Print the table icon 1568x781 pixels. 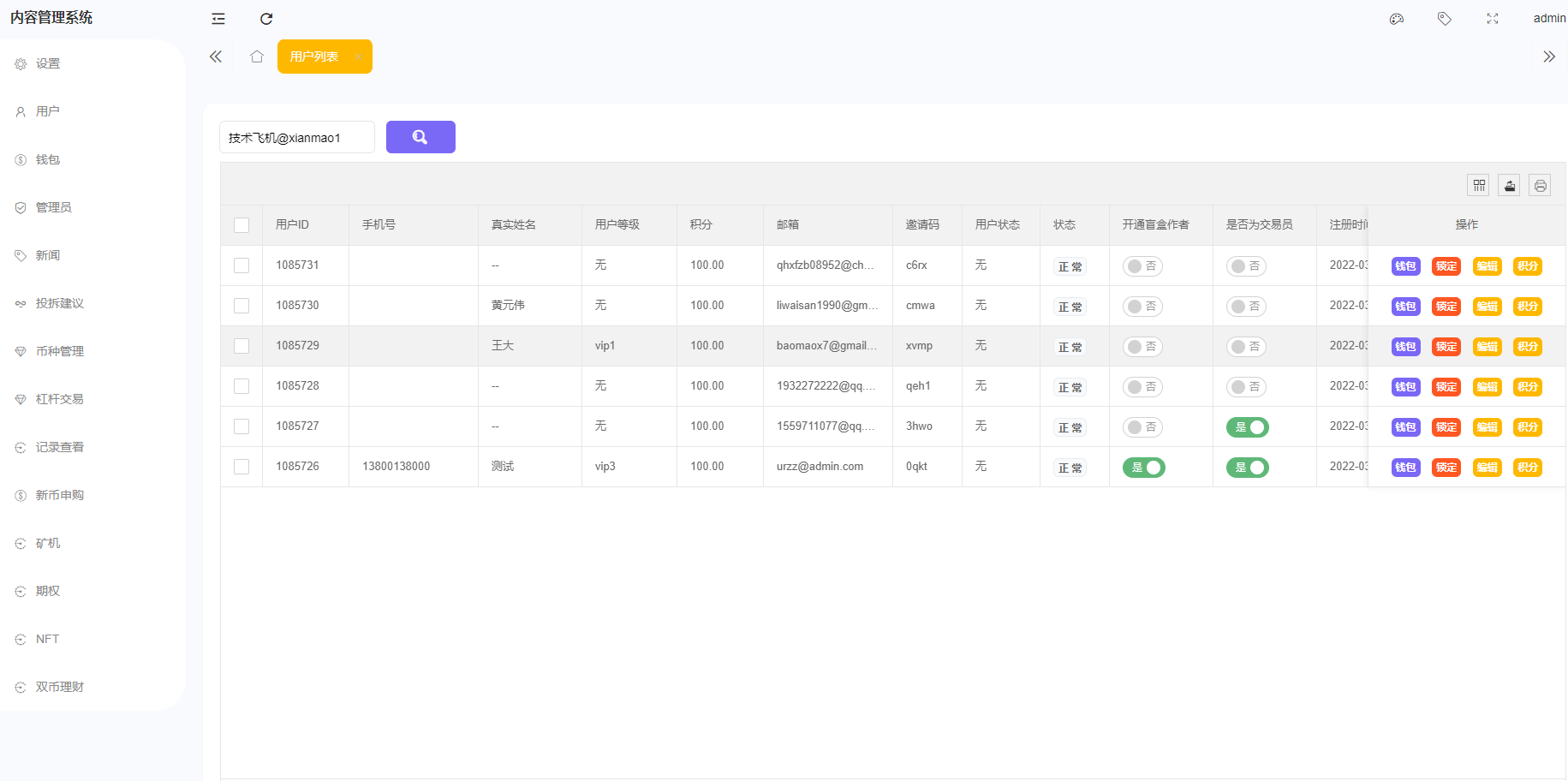point(1541,185)
